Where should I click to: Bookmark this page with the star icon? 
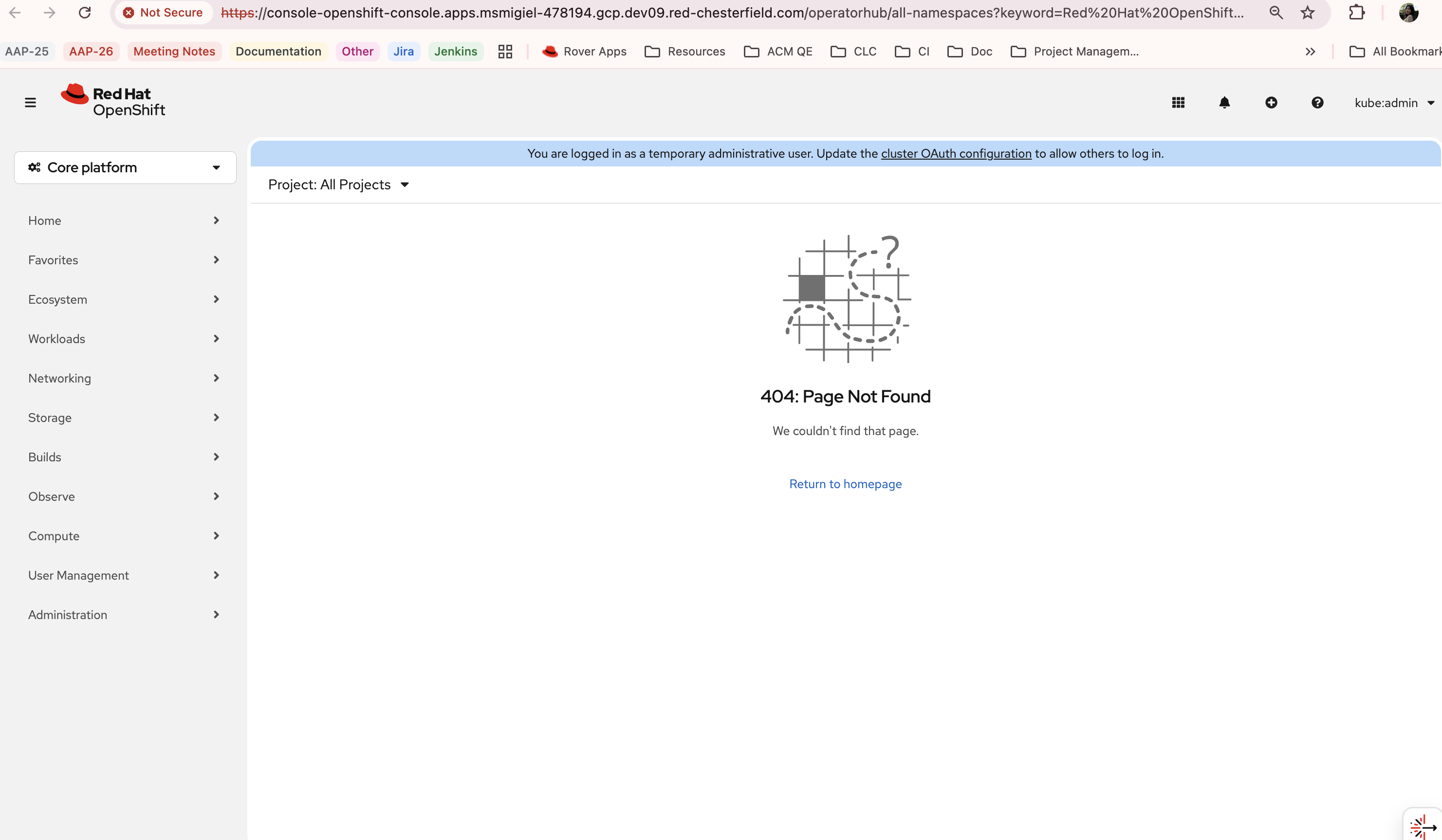coord(1308,13)
